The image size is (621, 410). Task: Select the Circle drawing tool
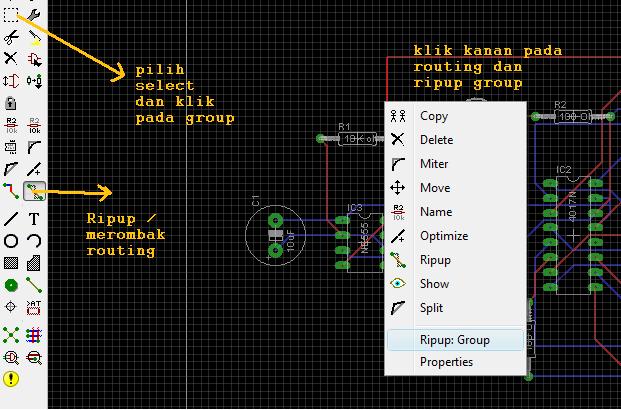(x=11, y=241)
